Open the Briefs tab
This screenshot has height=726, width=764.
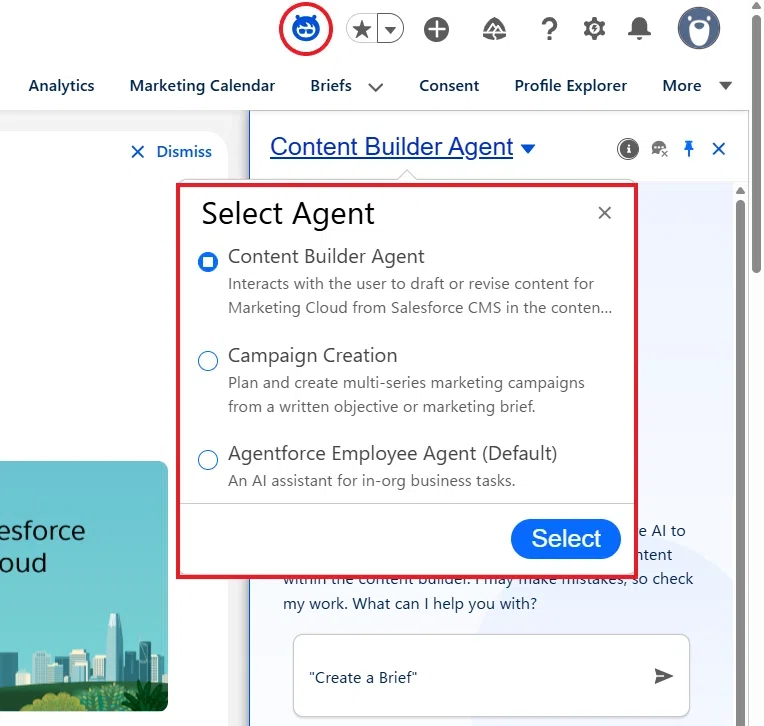point(331,86)
